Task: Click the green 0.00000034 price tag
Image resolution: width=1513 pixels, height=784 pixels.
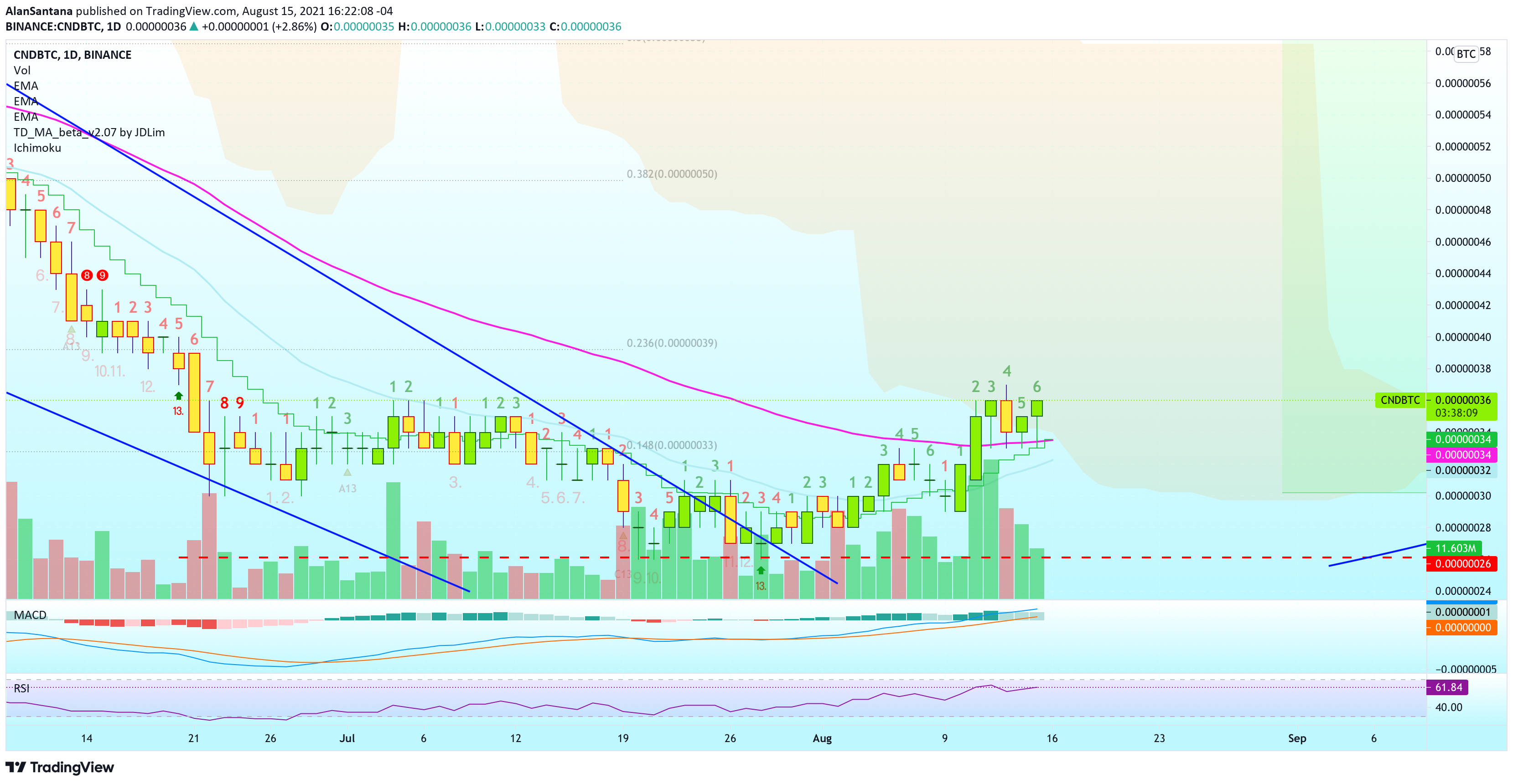Action: coord(1461,439)
